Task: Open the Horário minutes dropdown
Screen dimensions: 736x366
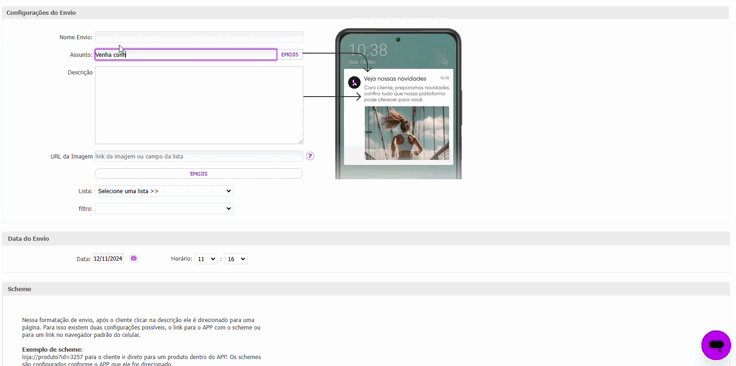Action: click(236, 259)
